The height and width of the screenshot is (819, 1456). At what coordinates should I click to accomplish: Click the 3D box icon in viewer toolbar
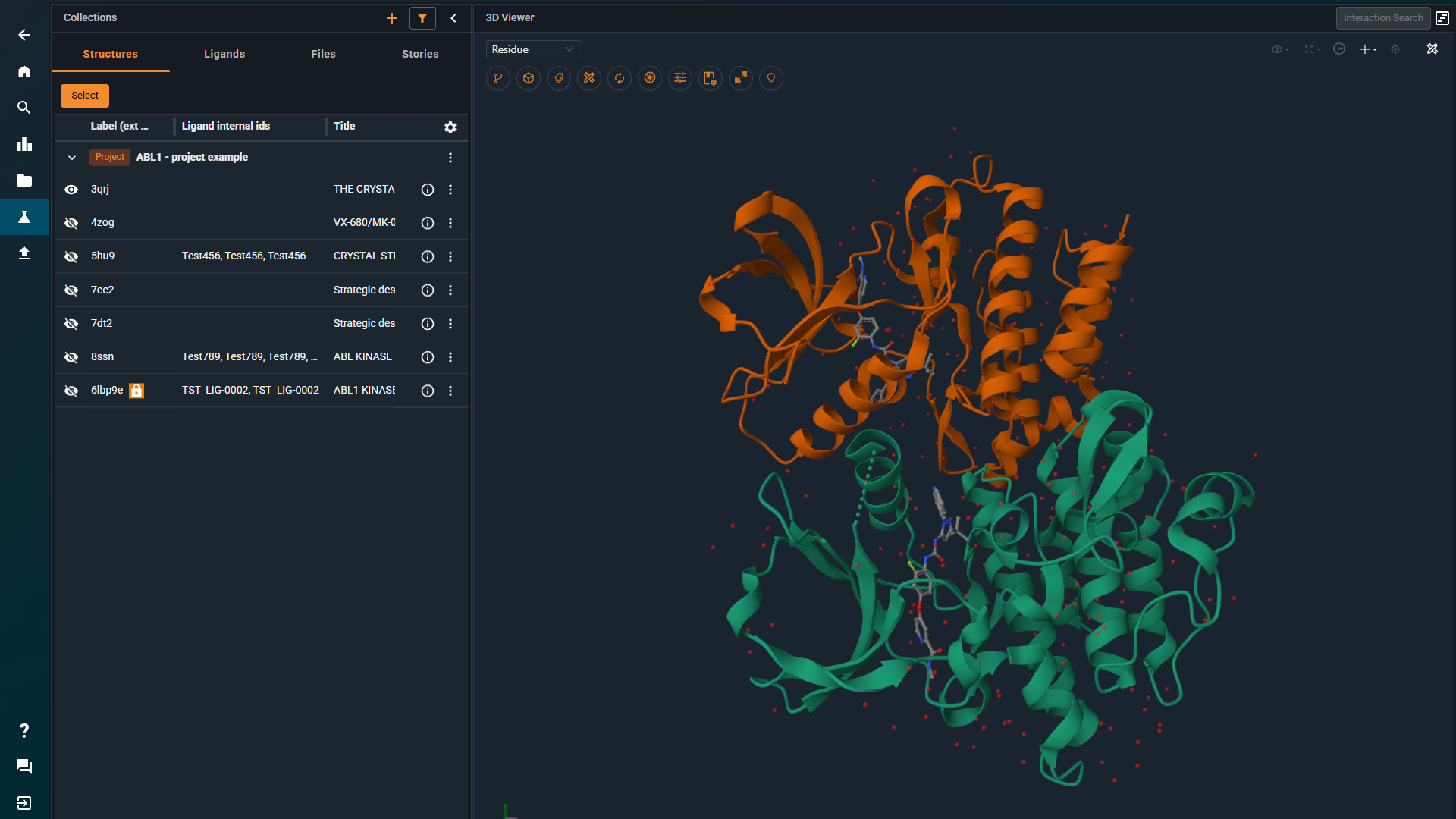[x=529, y=78]
